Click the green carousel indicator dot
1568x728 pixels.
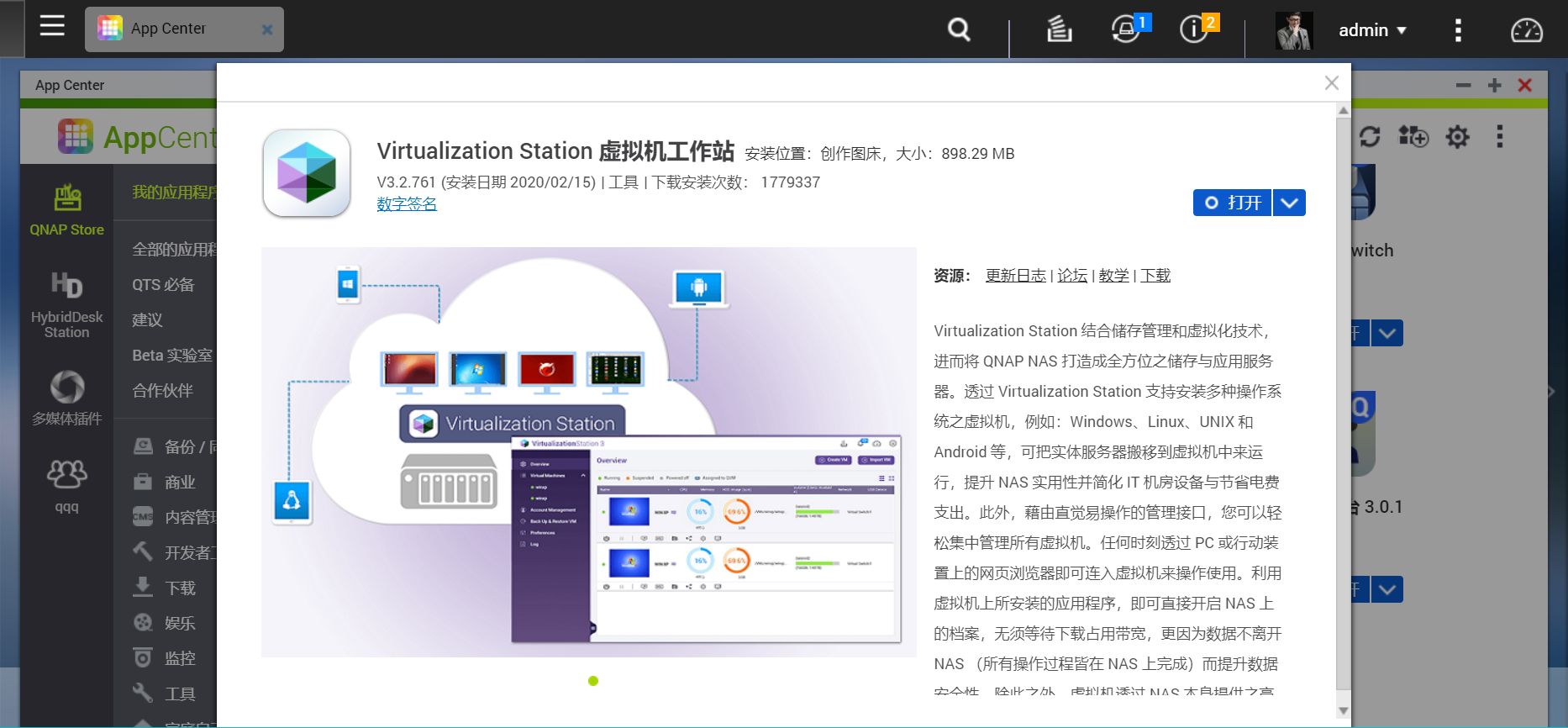[x=593, y=681]
